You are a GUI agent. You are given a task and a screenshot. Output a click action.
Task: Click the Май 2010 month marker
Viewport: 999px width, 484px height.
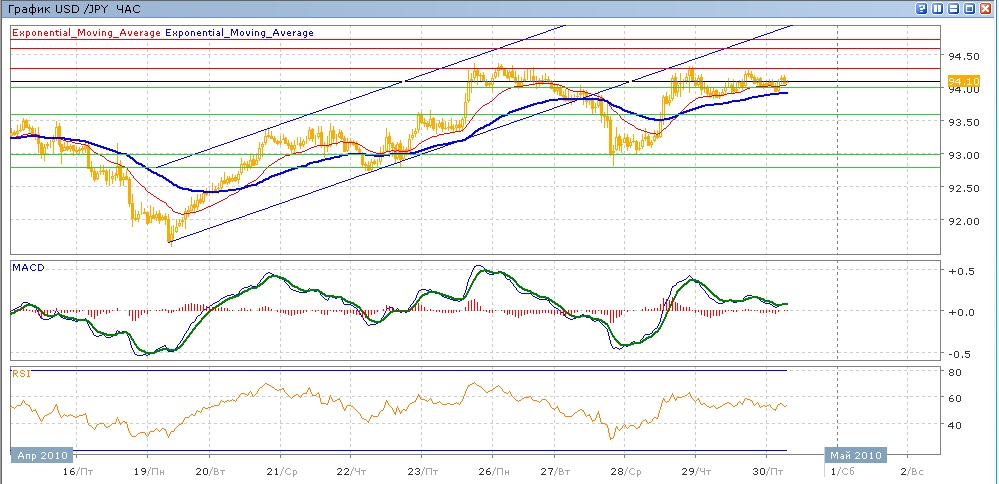[x=855, y=455]
